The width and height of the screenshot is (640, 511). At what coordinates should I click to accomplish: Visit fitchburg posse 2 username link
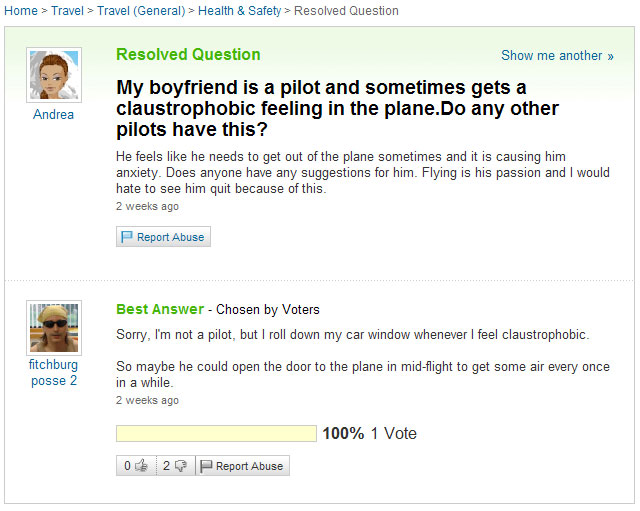[x=53, y=373]
